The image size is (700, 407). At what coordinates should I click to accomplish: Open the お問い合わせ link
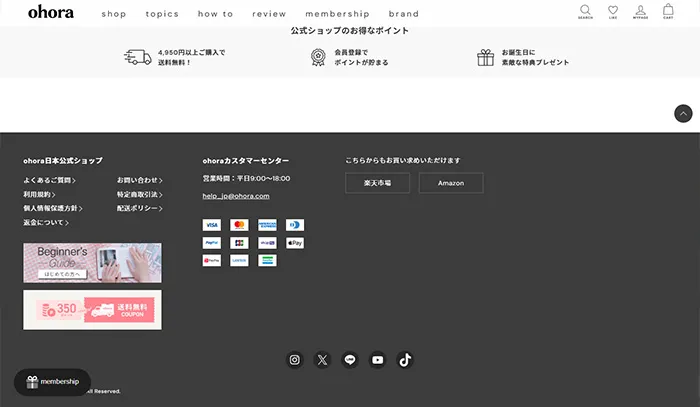point(140,180)
